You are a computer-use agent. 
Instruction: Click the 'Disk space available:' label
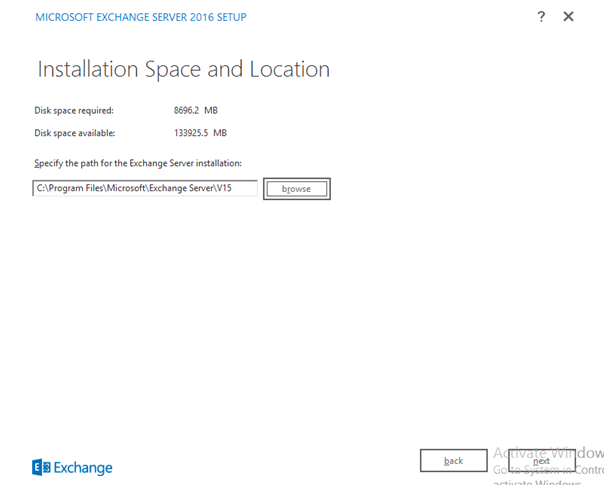[75, 133]
